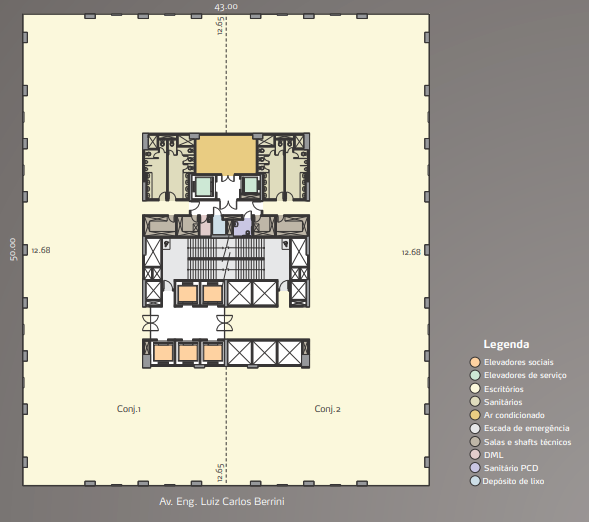Click the left green service elevator
Image resolution: width=589 pixels, height=522 pixels.
coord(204,186)
